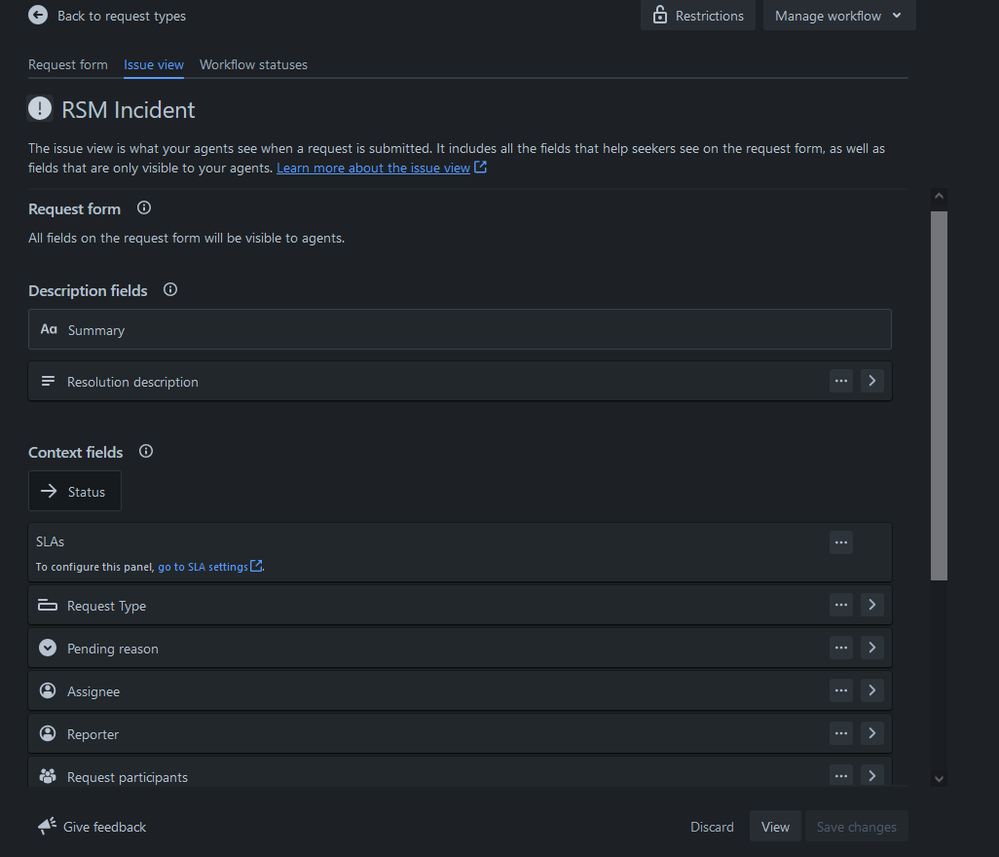Expand the Request Type field
999x857 pixels.
872,605
